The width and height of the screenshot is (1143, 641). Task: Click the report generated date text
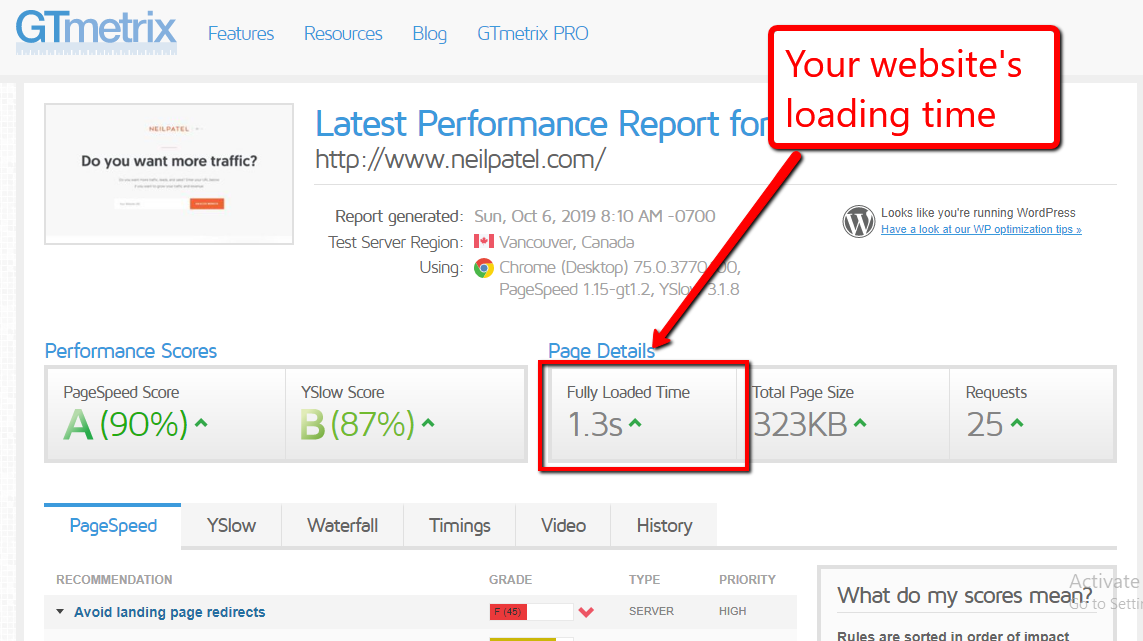point(595,216)
